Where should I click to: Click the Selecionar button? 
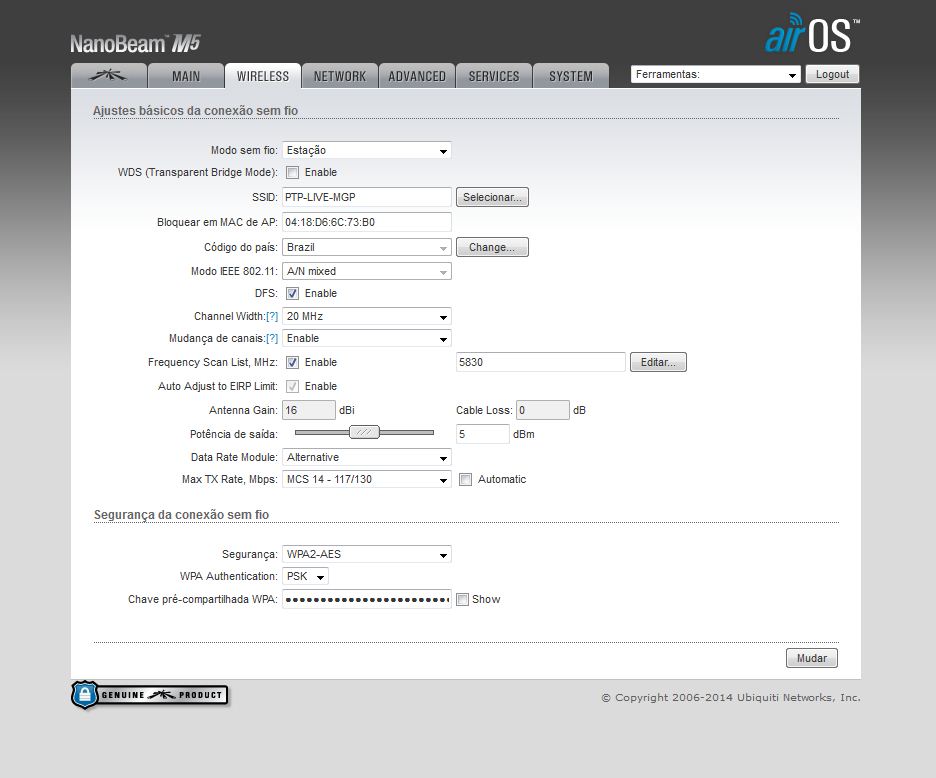click(x=492, y=197)
